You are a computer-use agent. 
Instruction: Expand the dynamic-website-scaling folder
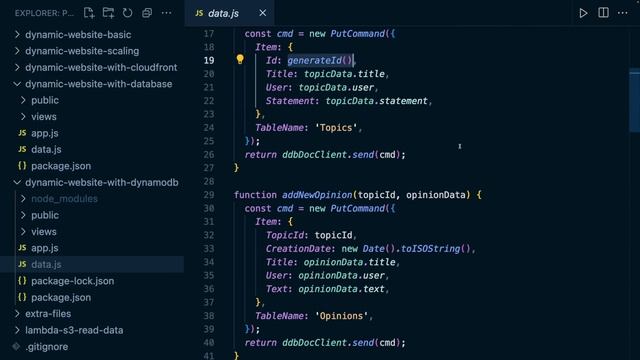(82, 51)
